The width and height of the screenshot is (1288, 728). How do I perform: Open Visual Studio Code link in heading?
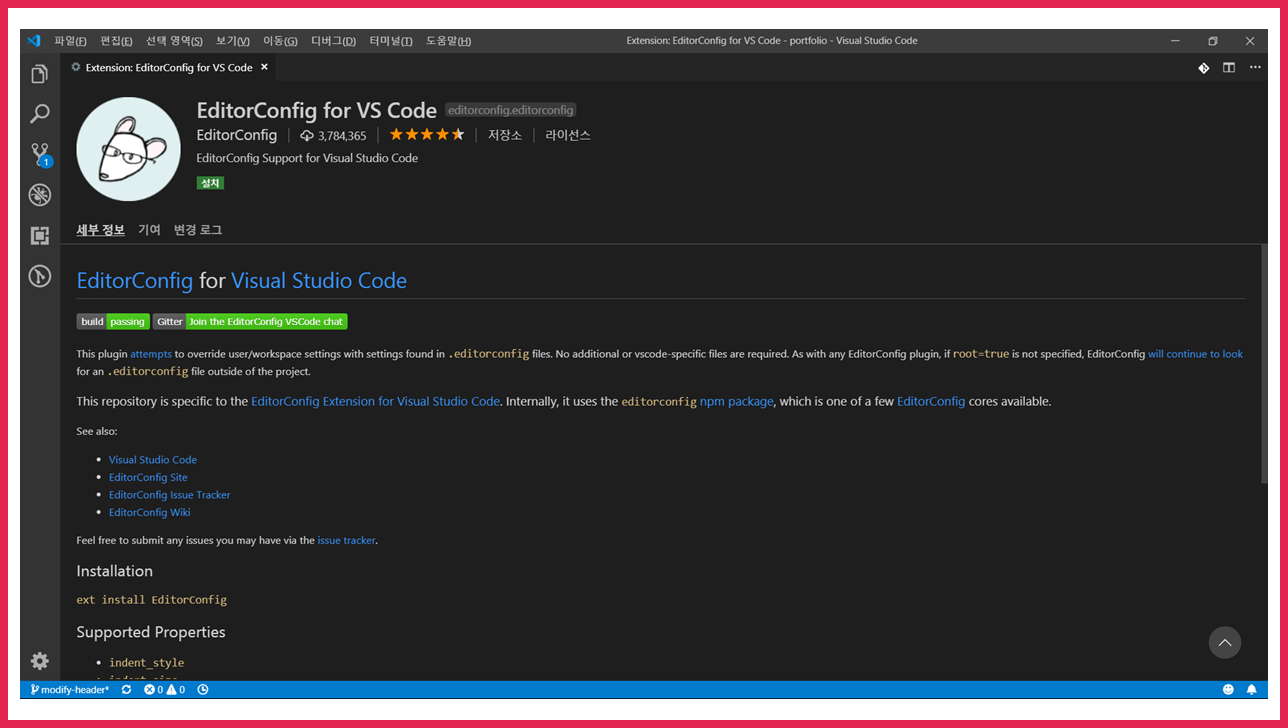[319, 280]
